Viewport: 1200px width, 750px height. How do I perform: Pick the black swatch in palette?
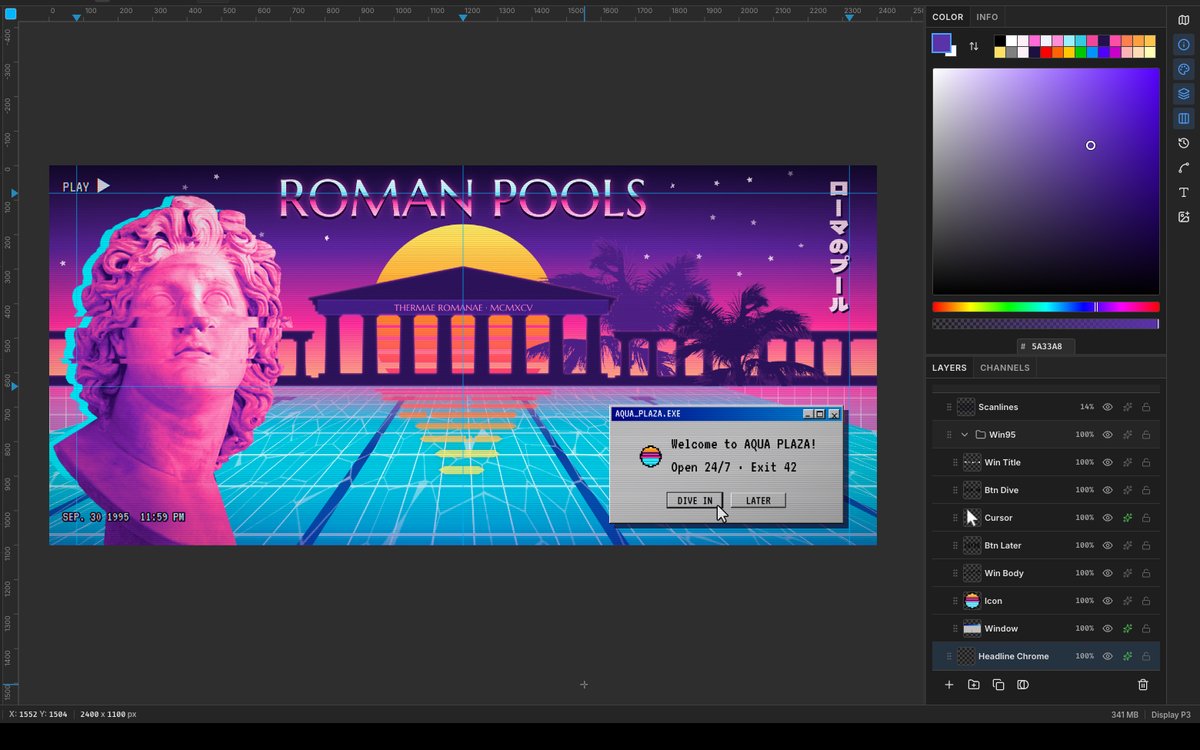pyautogui.click(x=1000, y=41)
